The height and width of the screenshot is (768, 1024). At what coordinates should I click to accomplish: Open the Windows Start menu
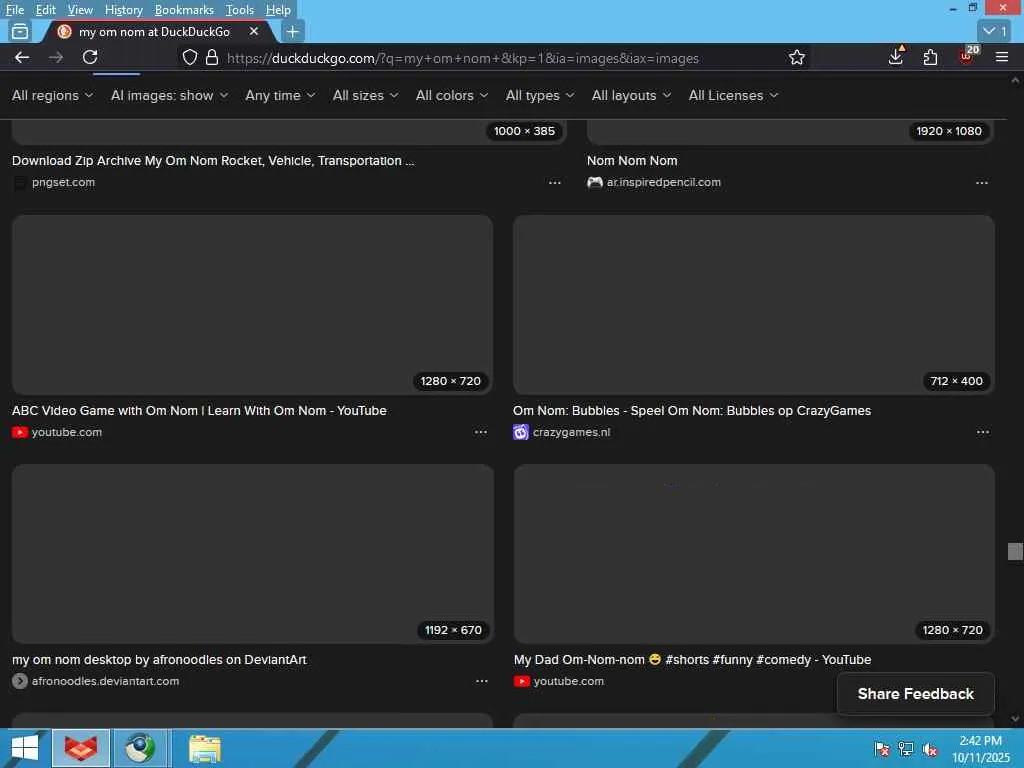pyautogui.click(x=25, y=748)
